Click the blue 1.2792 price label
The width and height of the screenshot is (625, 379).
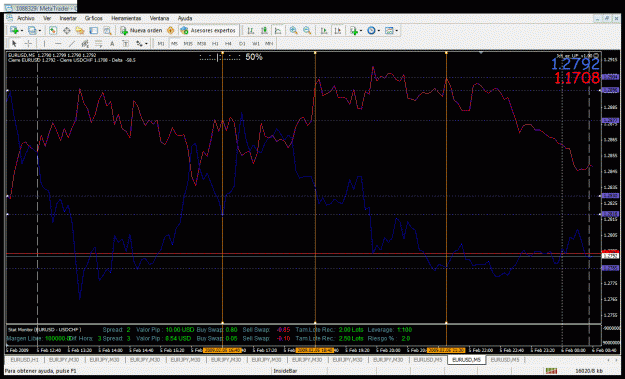575,64
